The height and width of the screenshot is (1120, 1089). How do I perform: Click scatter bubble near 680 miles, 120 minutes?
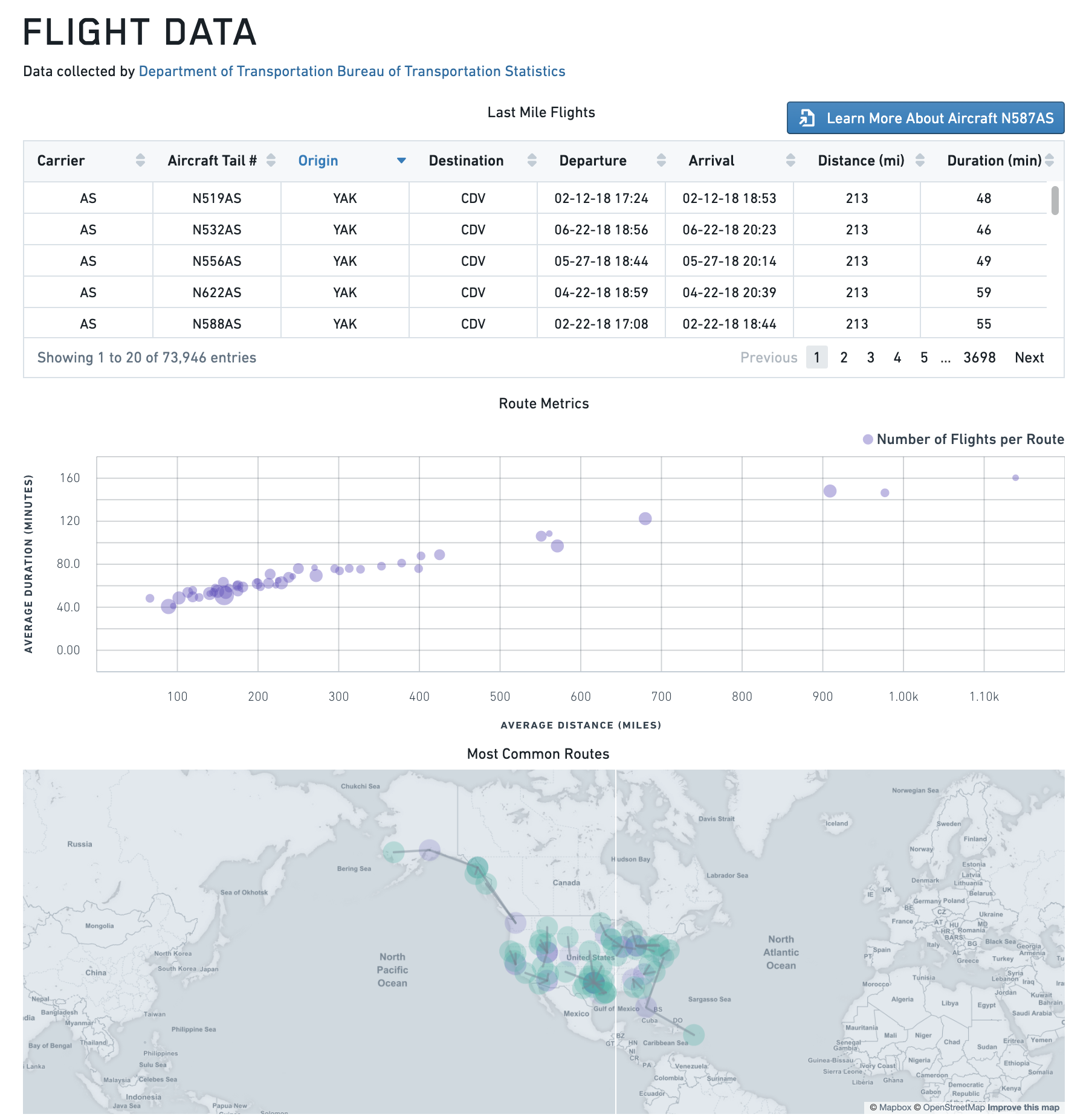pos(645,519)
